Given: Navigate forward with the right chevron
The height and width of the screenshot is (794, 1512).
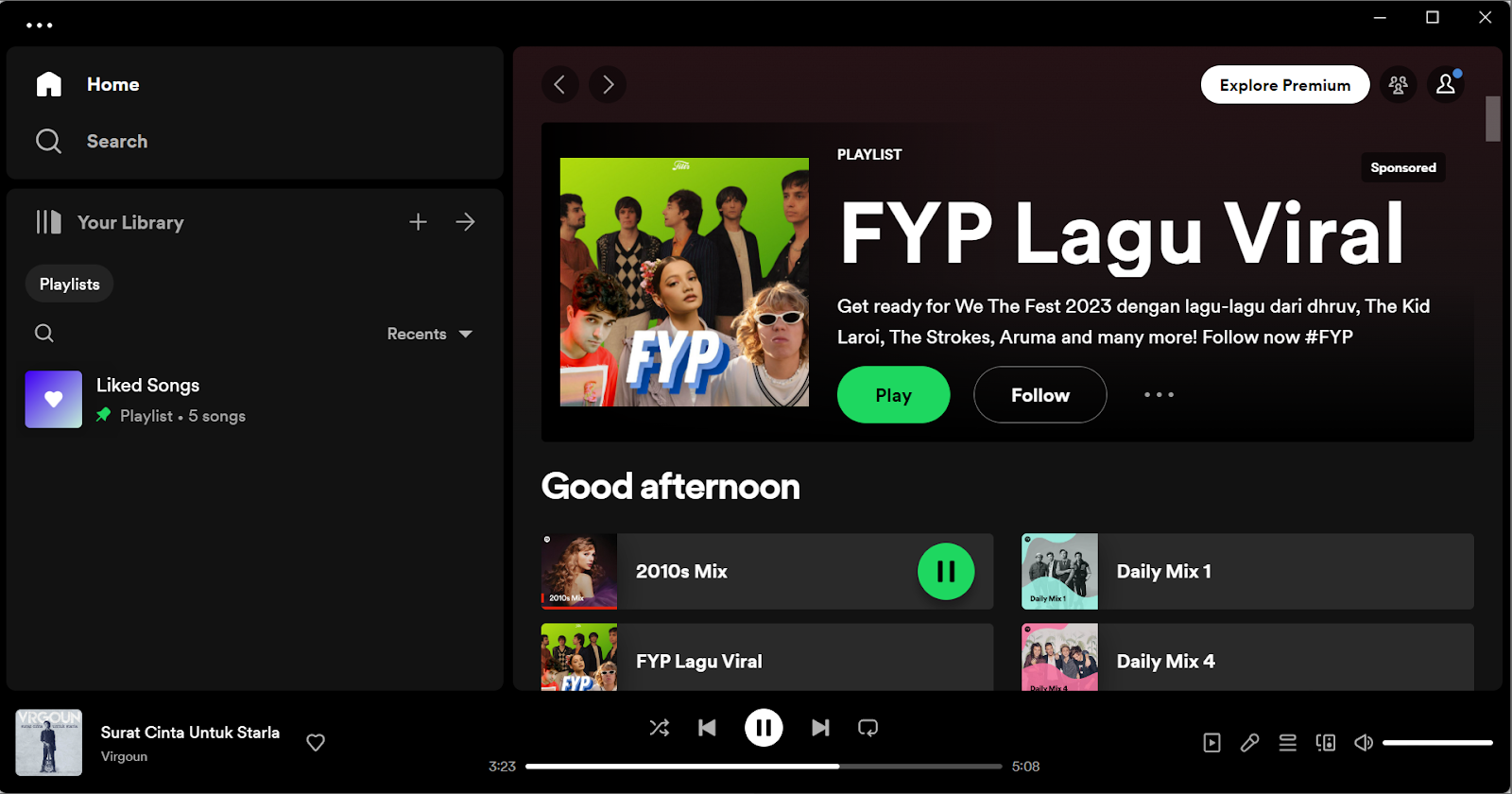Looking at the screenshot, I should pyautogui.click(x=608, y=84).
